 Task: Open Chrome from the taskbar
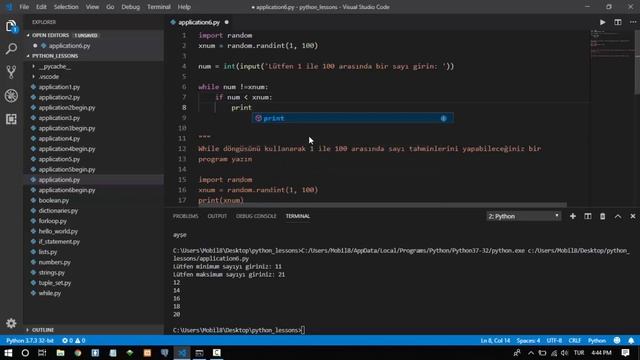[78, 353]
